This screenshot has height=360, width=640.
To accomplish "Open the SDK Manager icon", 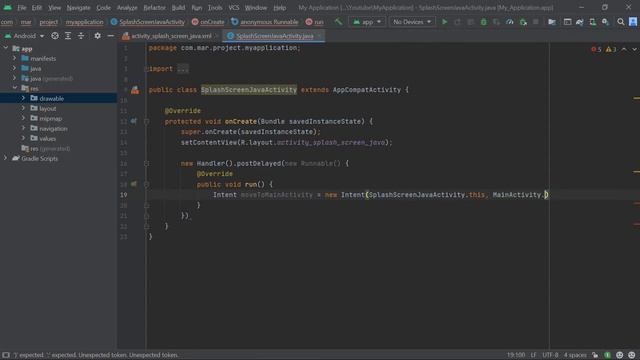I will (605, 22).
